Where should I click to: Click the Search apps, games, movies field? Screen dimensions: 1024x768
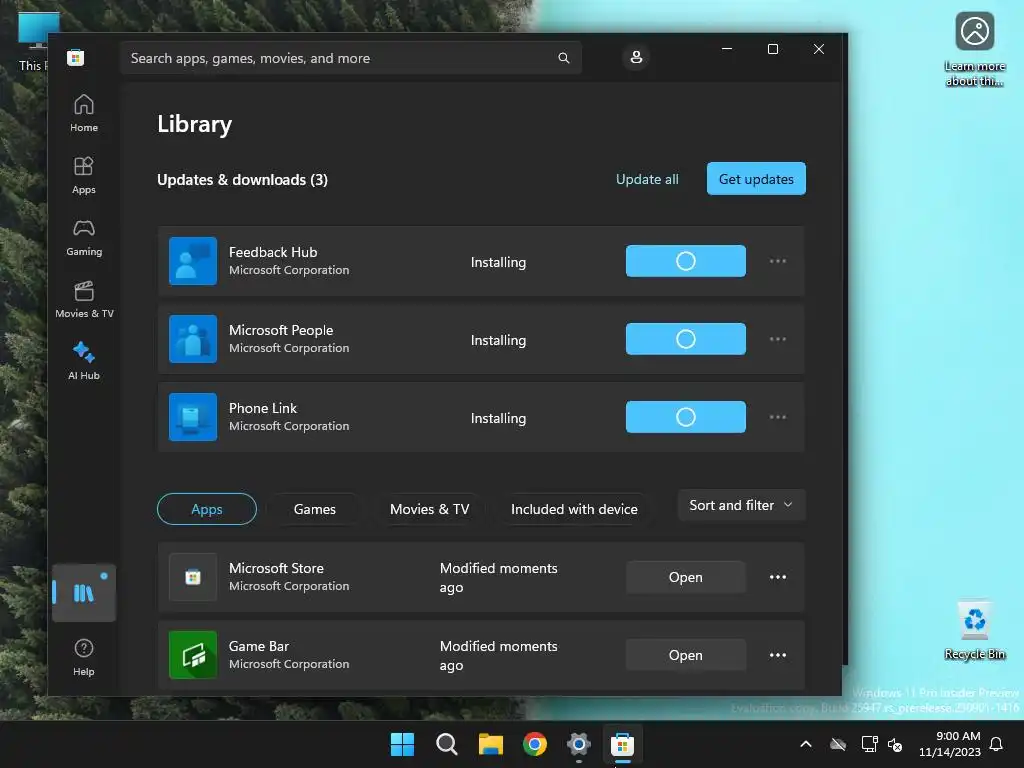click(351, 58)
